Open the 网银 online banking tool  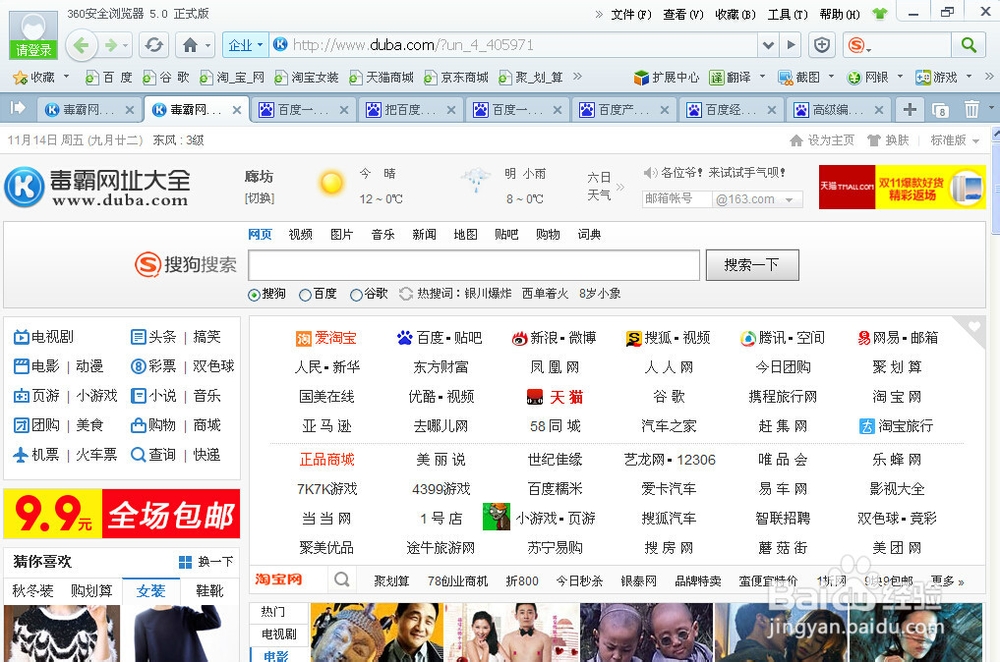click(868, 78)
